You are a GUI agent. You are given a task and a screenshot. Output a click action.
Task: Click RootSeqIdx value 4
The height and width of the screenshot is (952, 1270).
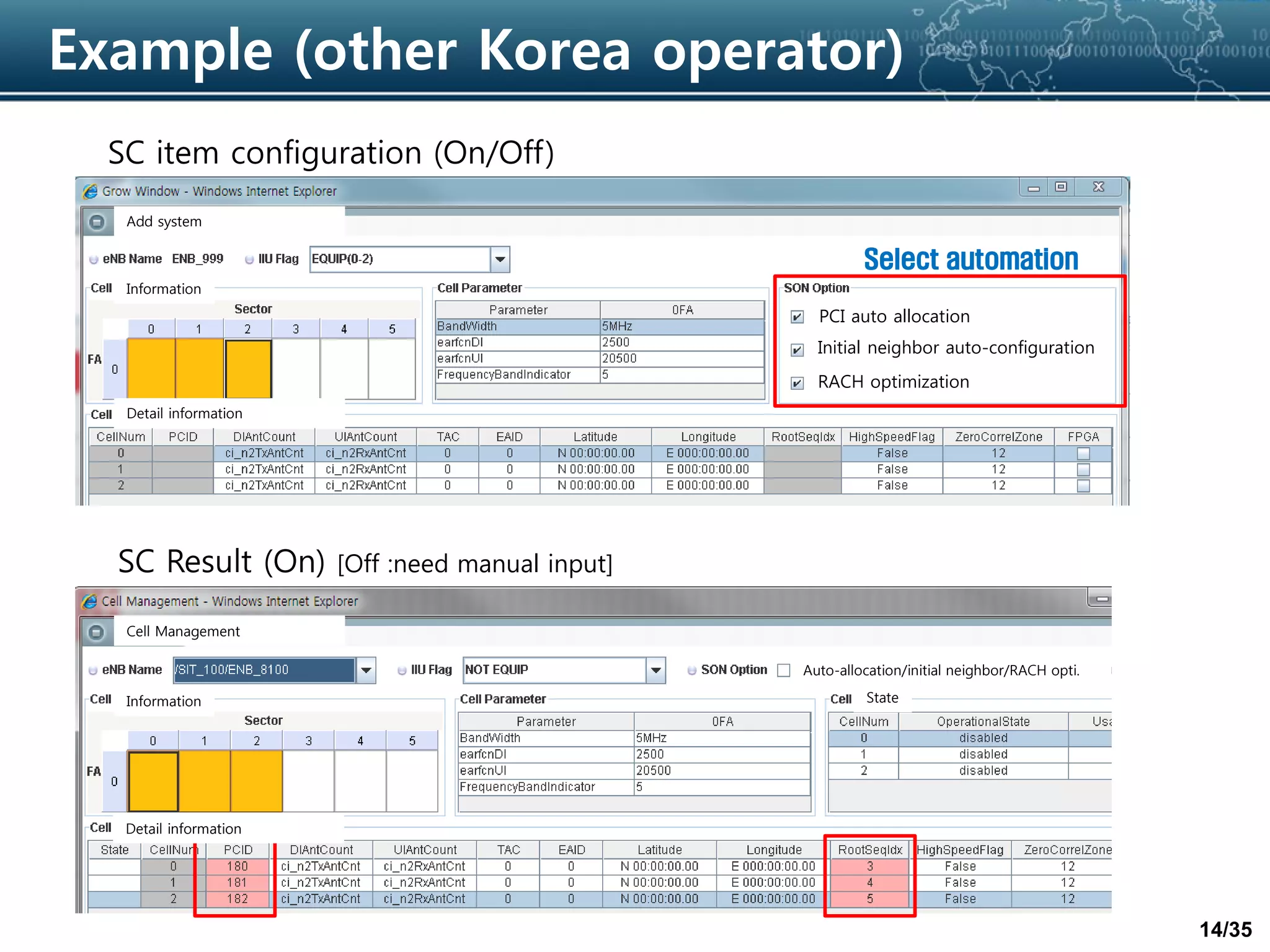coord(870,883)
